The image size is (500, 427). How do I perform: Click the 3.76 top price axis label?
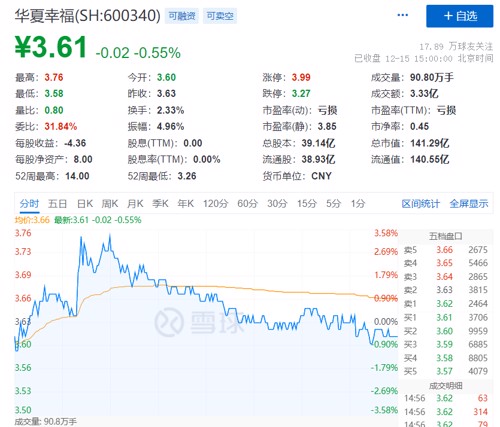[23, 233]
